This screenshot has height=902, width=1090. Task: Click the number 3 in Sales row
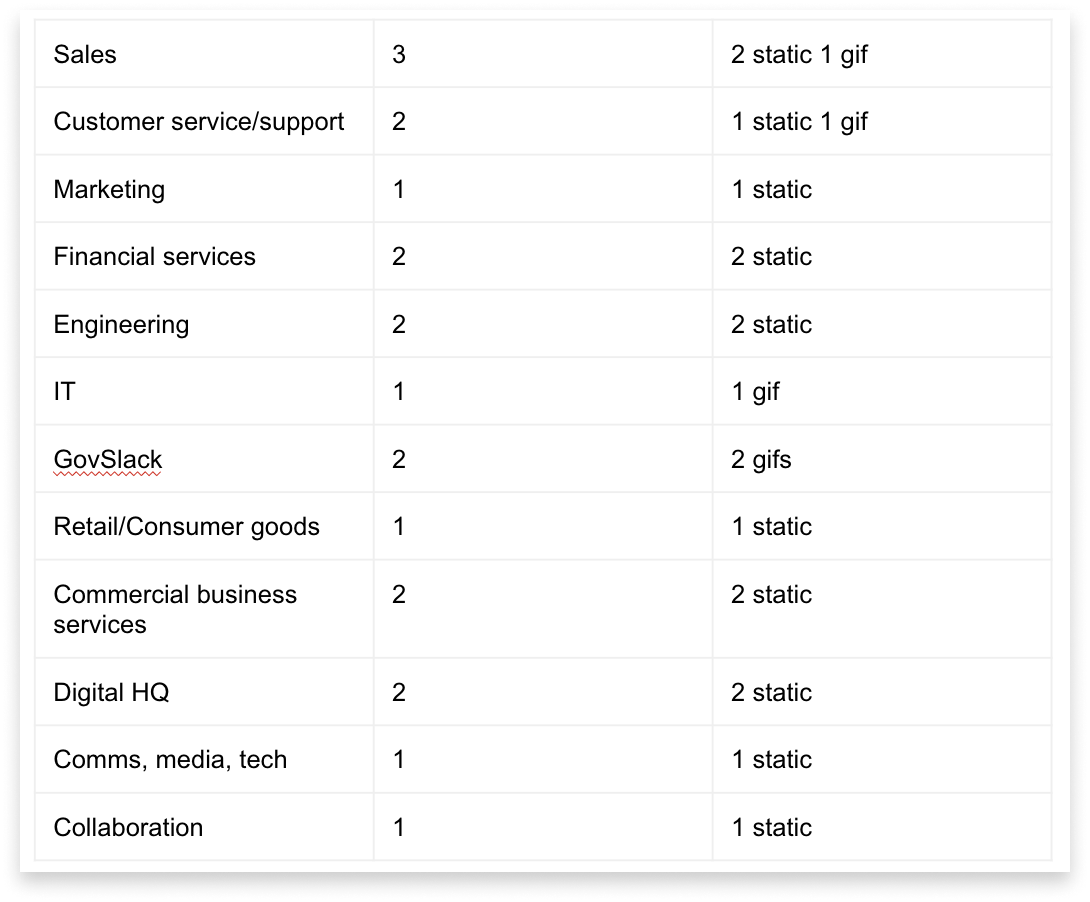point(399,54)
